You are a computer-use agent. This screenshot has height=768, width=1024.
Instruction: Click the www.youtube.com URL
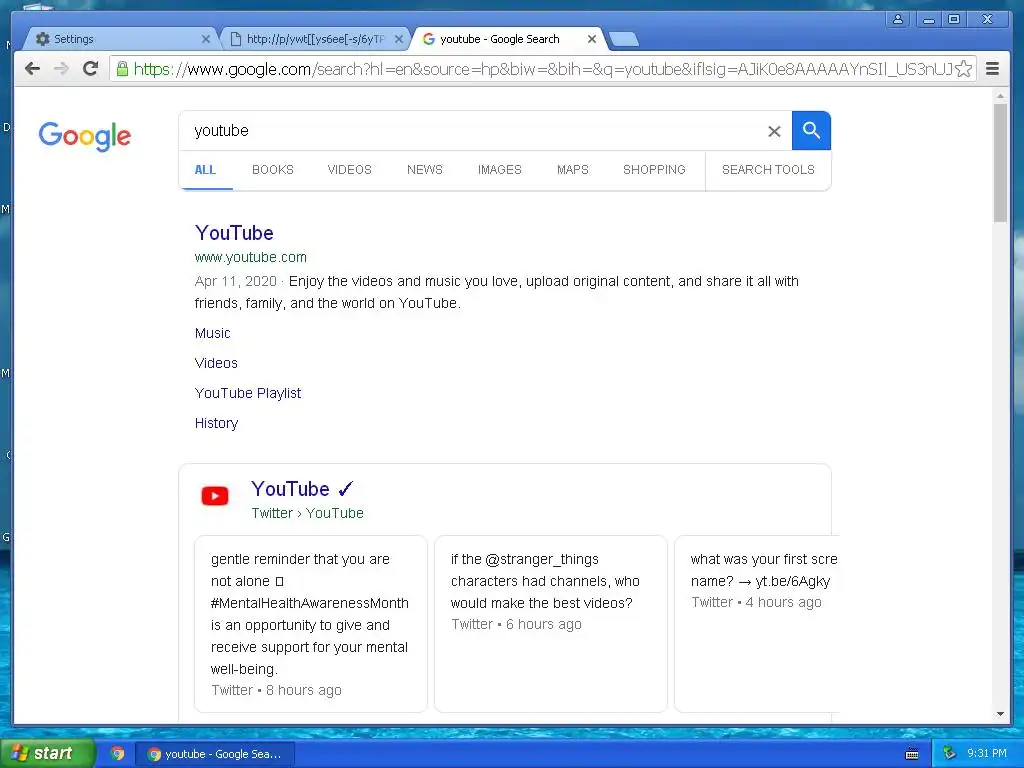point(251,257)
